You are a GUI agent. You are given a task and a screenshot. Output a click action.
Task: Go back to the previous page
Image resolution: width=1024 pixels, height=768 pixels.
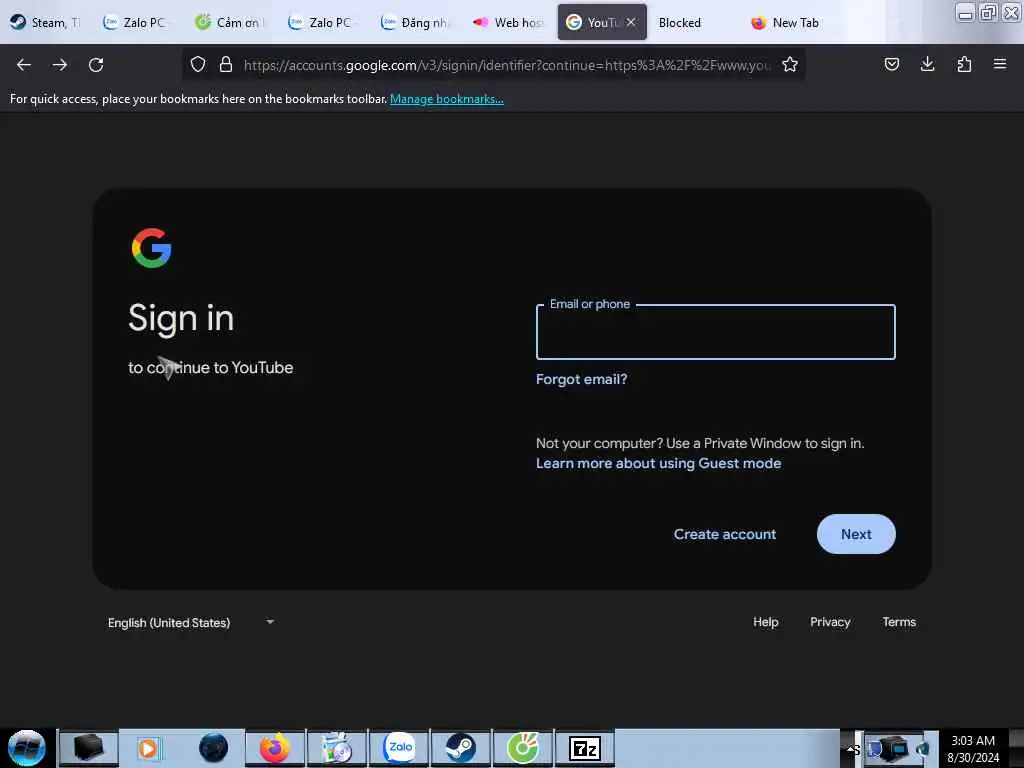[x=24, y=65]
